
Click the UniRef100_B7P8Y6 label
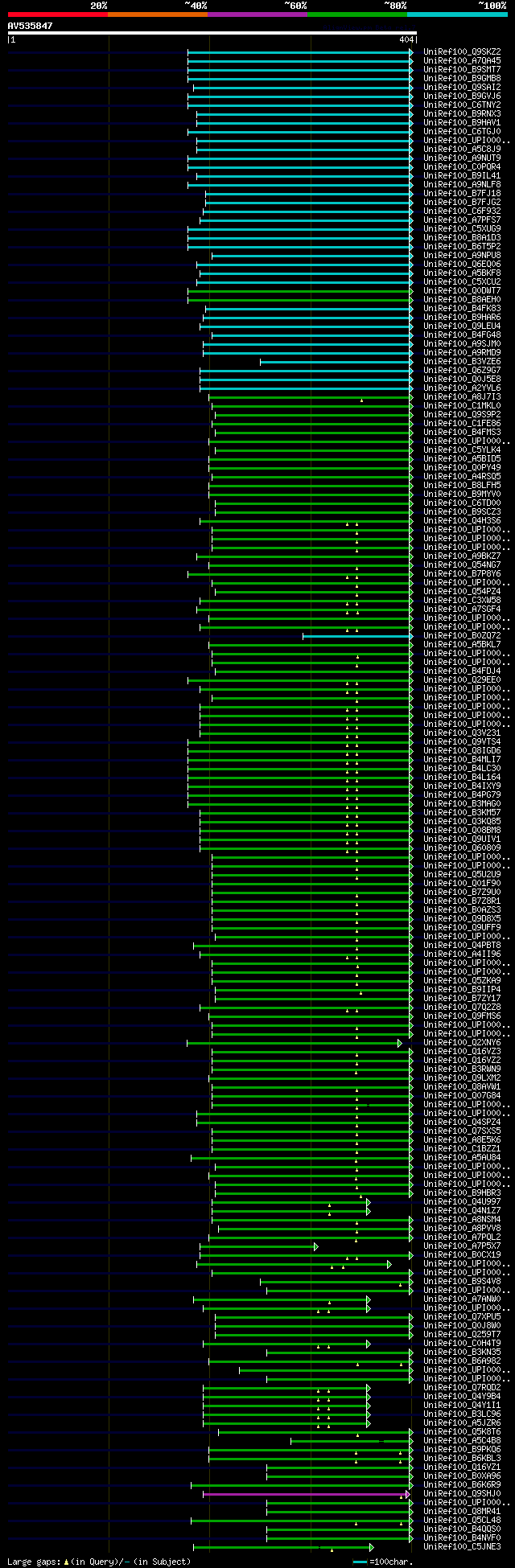462,574
